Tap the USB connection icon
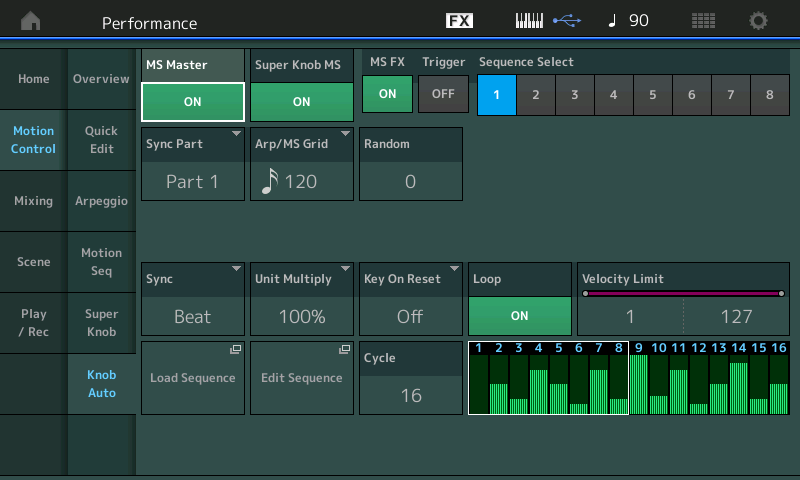 click(567, 21)
